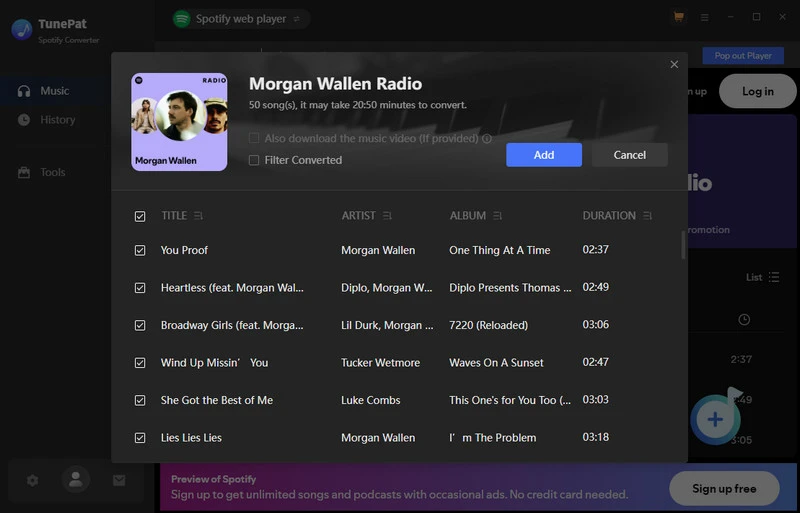
Task: Click the Cancel button
Action: pos(630,155)
